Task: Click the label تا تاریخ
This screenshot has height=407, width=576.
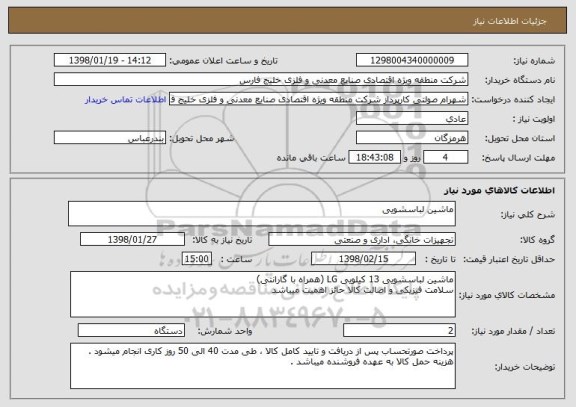Action: 440,259
